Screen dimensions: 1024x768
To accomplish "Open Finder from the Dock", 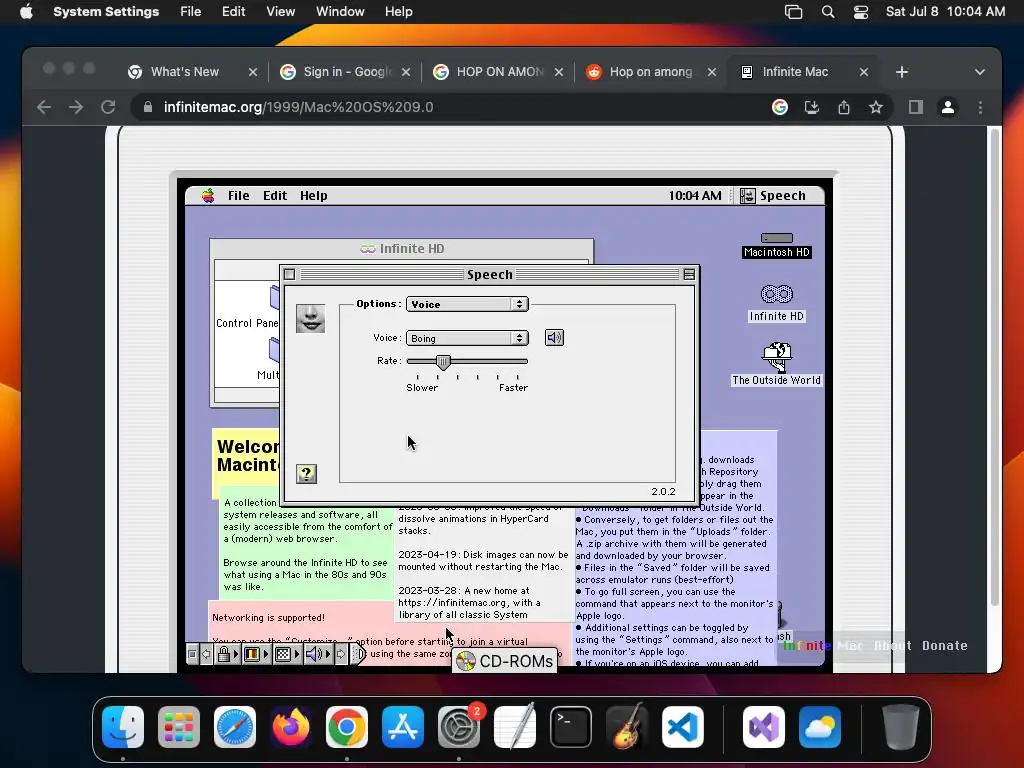I will coord(123,726).
